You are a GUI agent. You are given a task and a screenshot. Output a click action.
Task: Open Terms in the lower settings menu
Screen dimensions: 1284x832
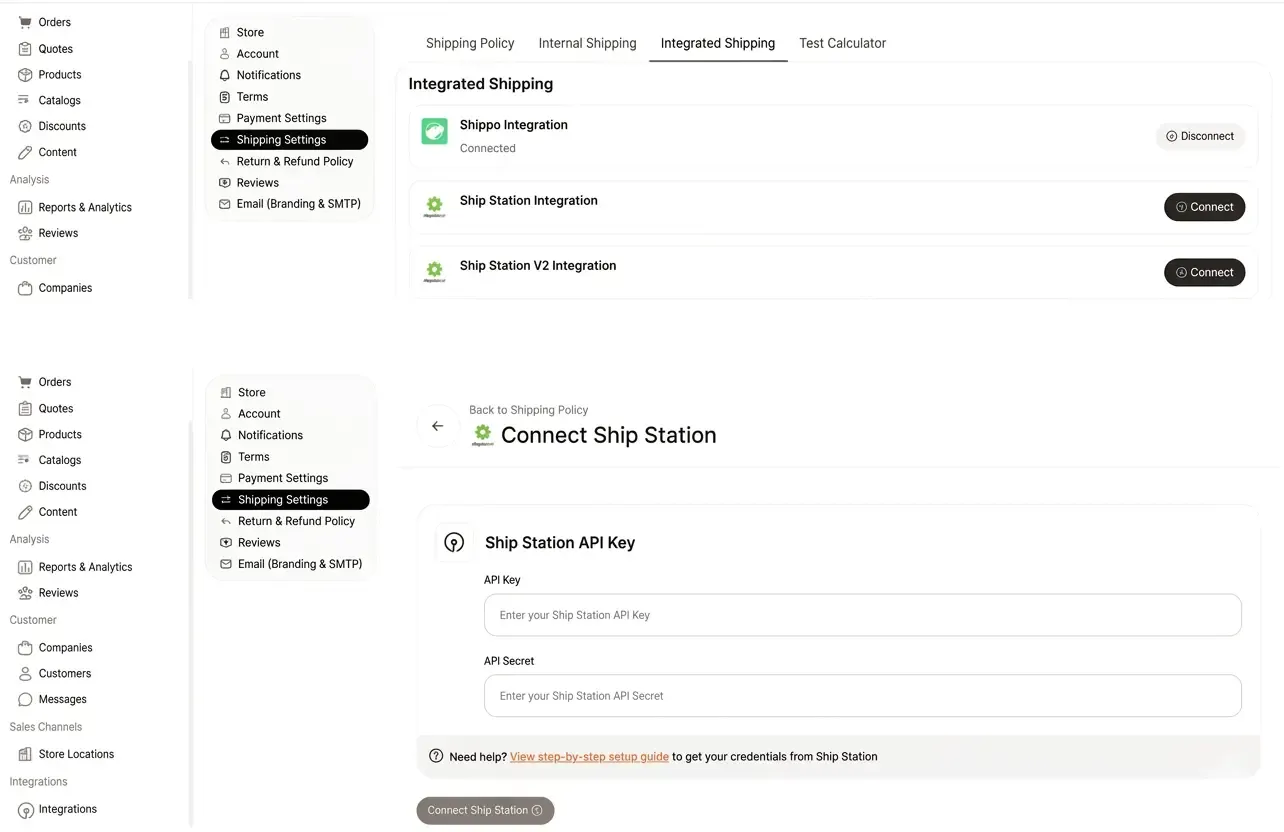pos(244,457)
